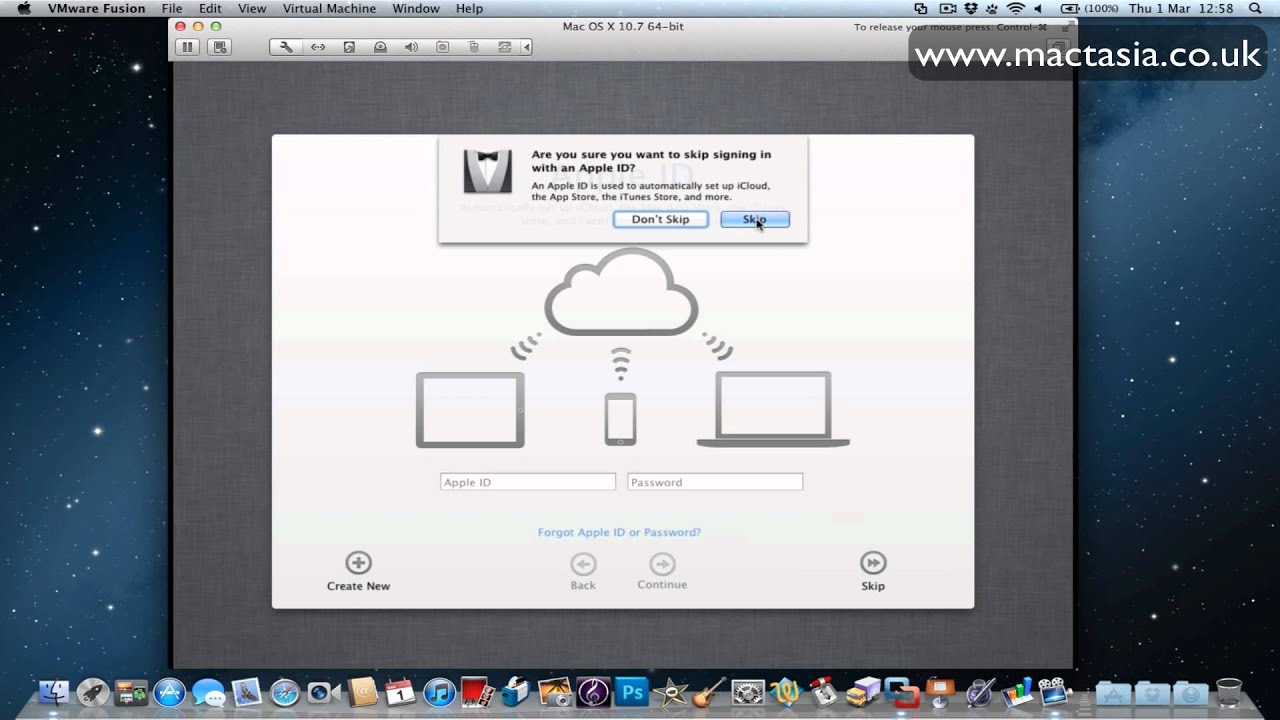Click the Apple ID input field
The width and height of the screenshot is (1280, 720).
pos(528,482)
